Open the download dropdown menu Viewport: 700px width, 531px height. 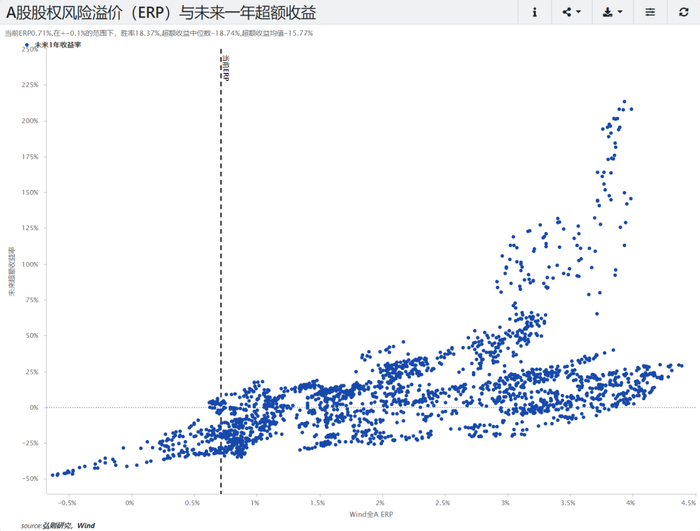tap(612, 12)
